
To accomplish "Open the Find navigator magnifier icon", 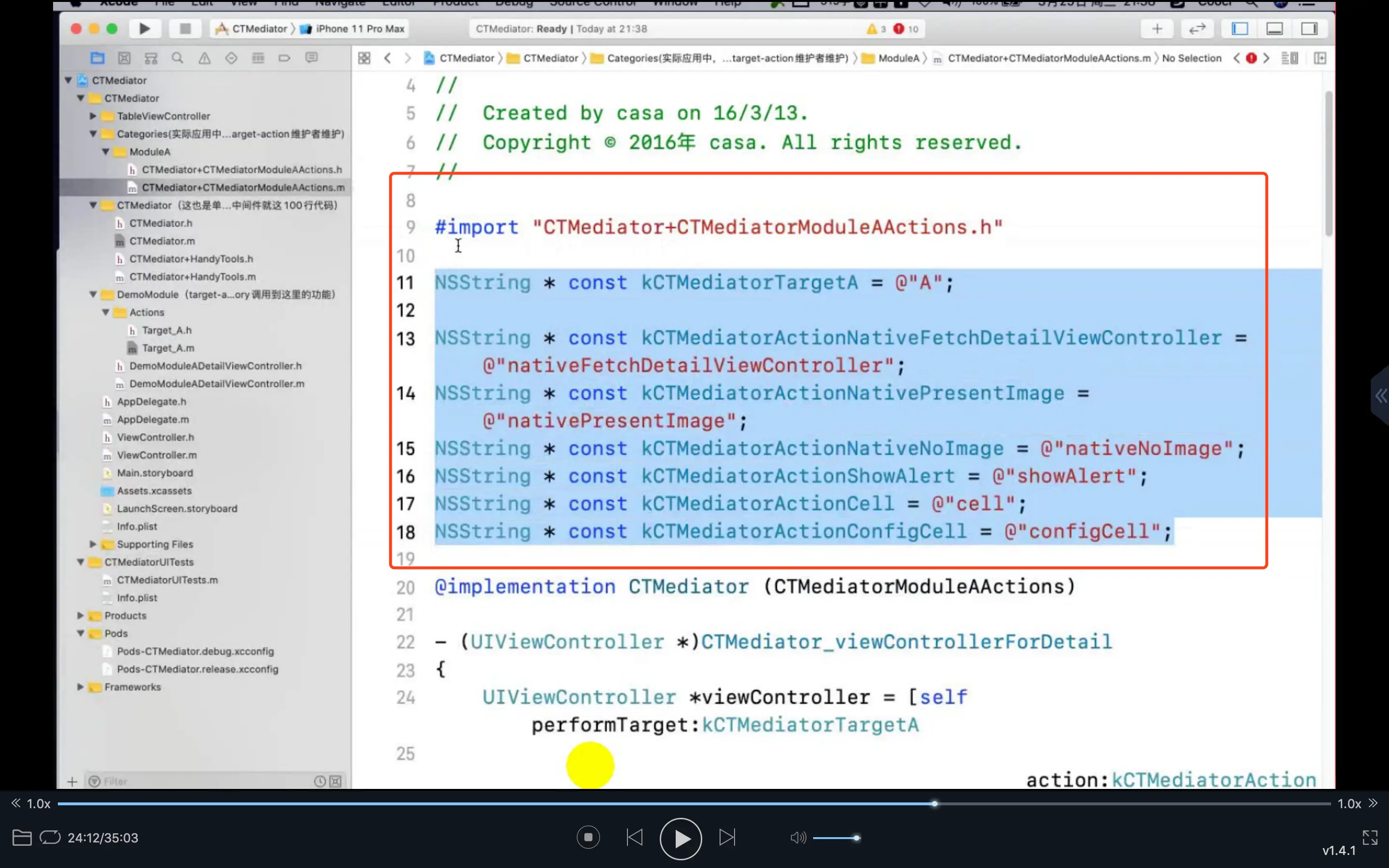I will [177, 58].
